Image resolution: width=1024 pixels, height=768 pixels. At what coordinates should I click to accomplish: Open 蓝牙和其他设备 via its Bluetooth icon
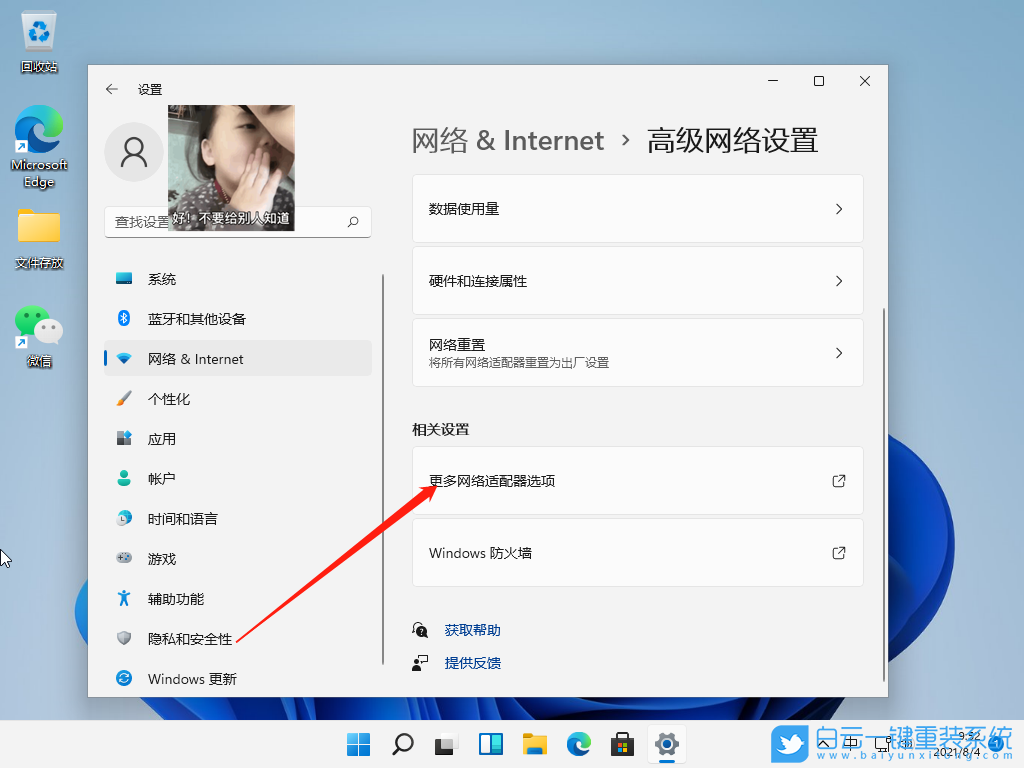(123, 319)
